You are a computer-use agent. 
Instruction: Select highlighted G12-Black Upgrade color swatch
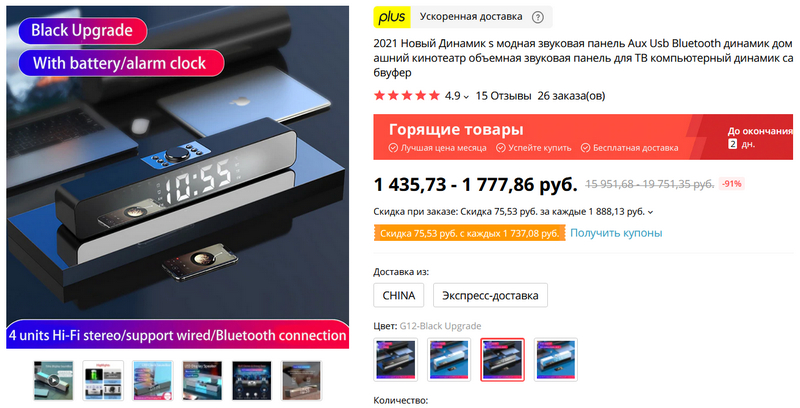[503, 360]
